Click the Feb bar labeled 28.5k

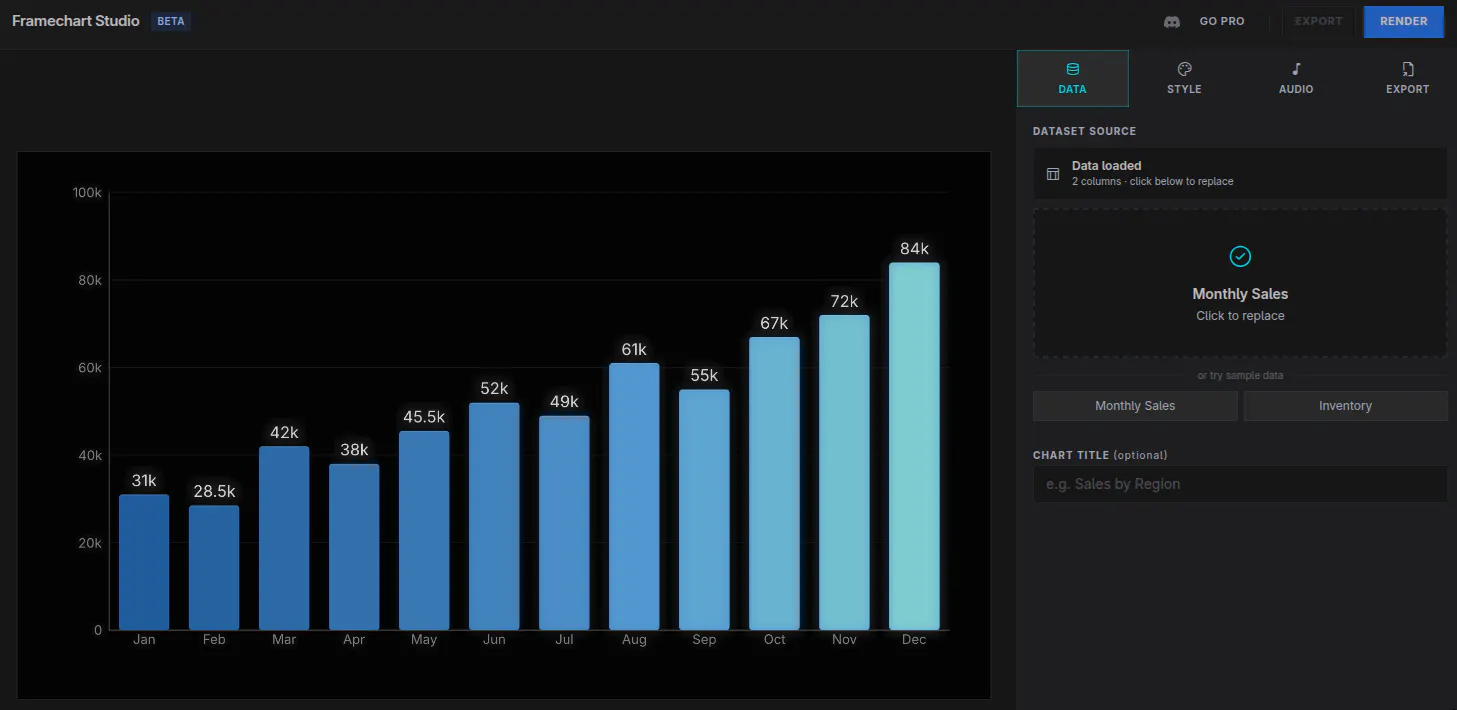(214, 567)
